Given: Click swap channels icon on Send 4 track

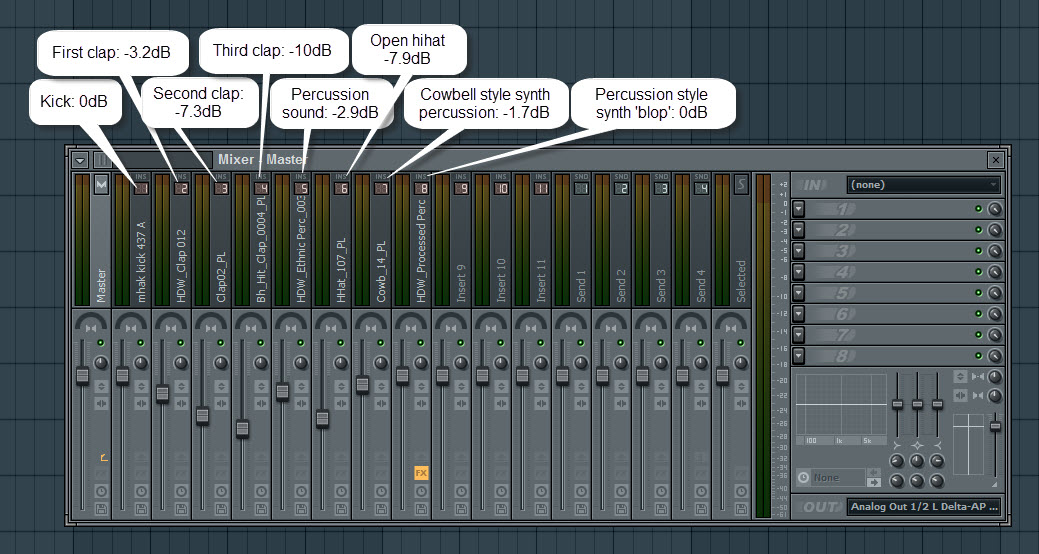Looking at the screenshot, I should pos(701,403).
